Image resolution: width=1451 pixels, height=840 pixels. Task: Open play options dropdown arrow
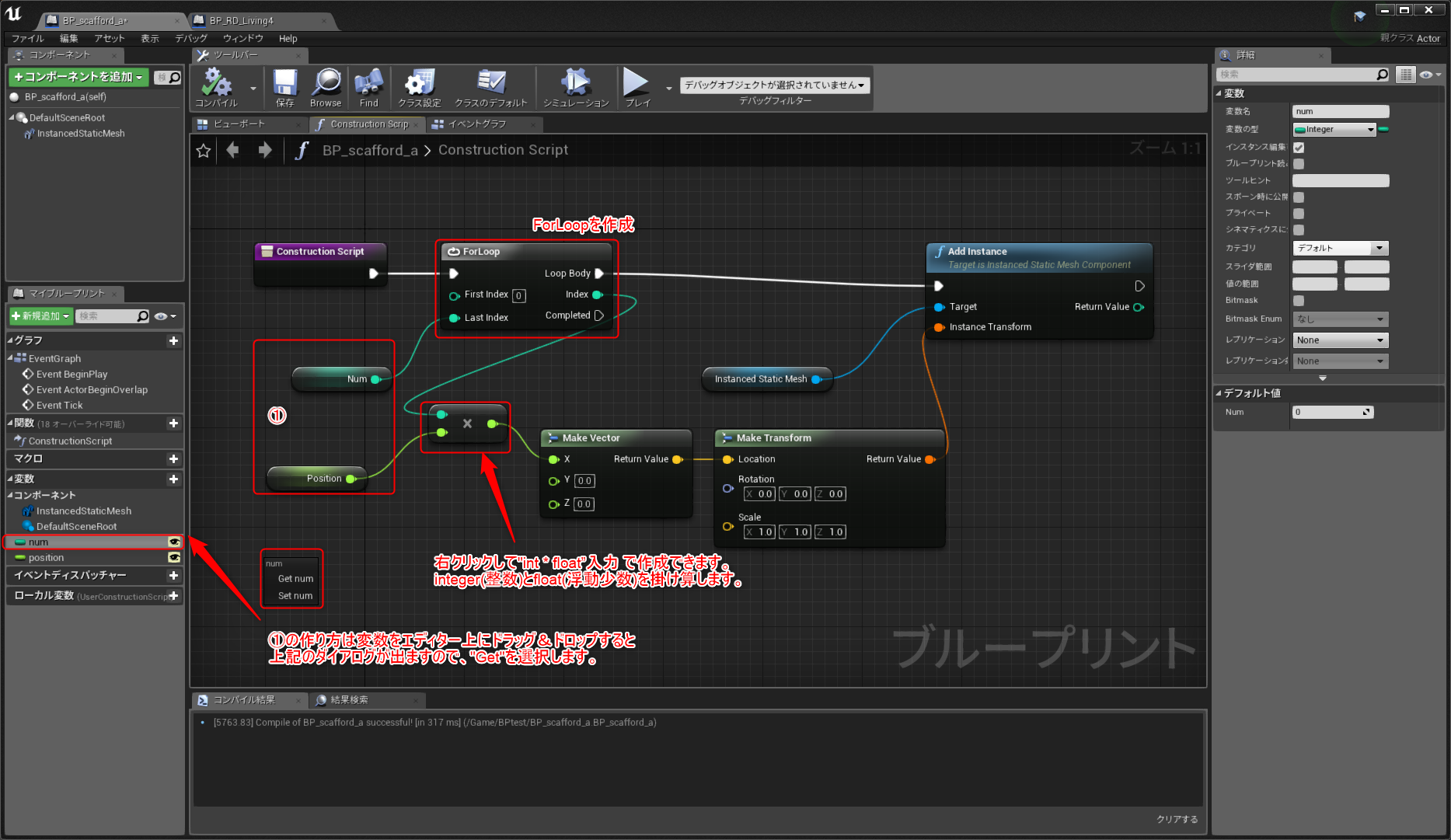tap(669, 89)
